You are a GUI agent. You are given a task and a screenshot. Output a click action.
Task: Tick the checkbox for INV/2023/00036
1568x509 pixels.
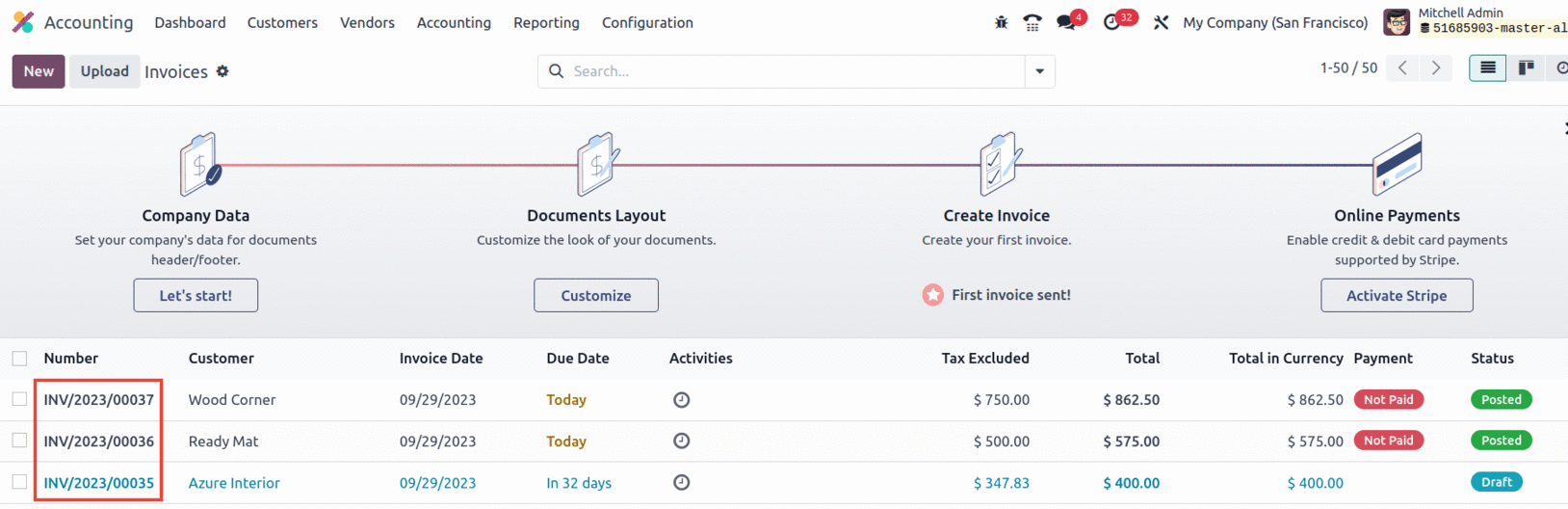tap(19, 441)
